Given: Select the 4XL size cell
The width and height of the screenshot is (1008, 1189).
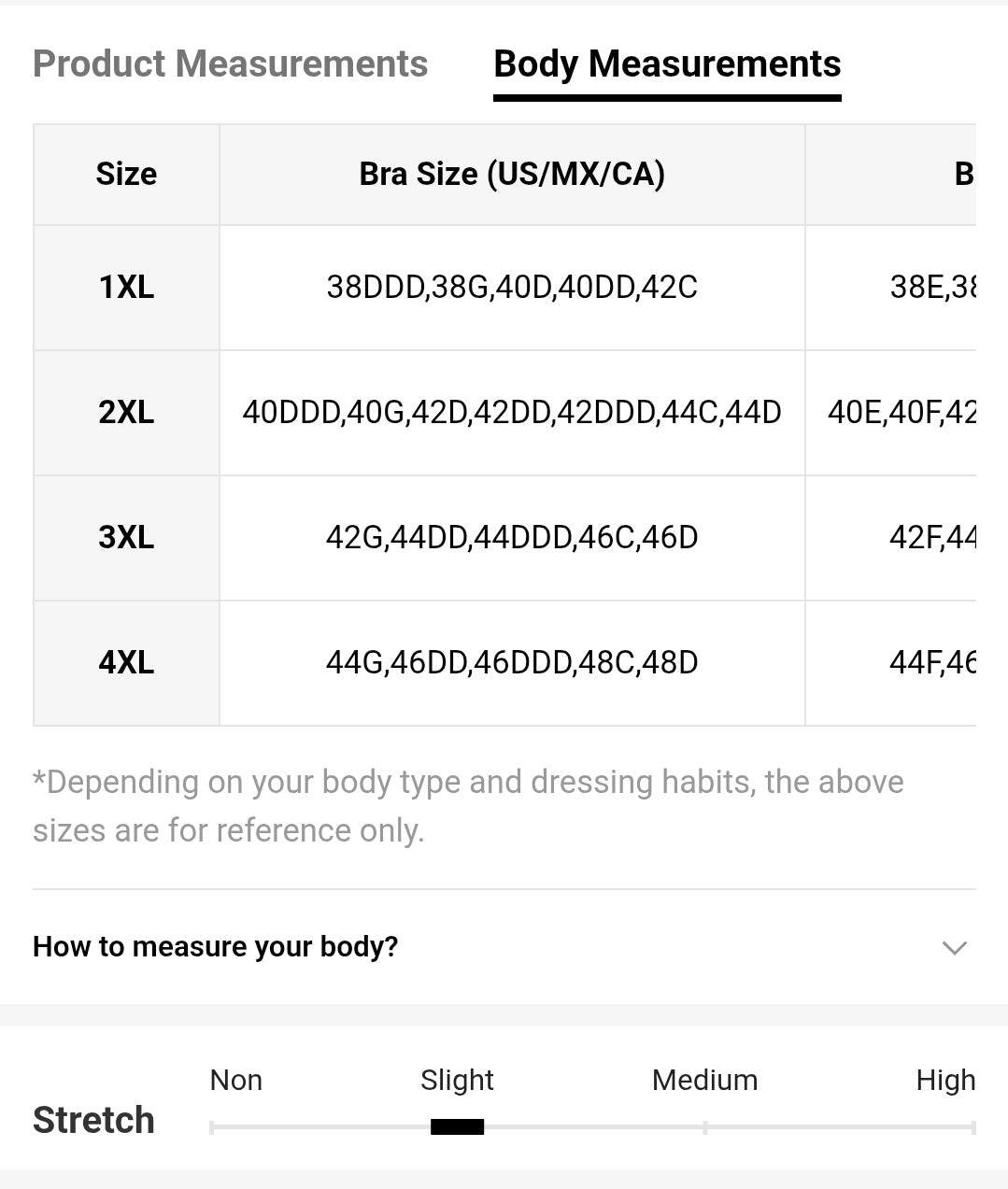Looking at the screenshot, I should click(x=126, y=663).
